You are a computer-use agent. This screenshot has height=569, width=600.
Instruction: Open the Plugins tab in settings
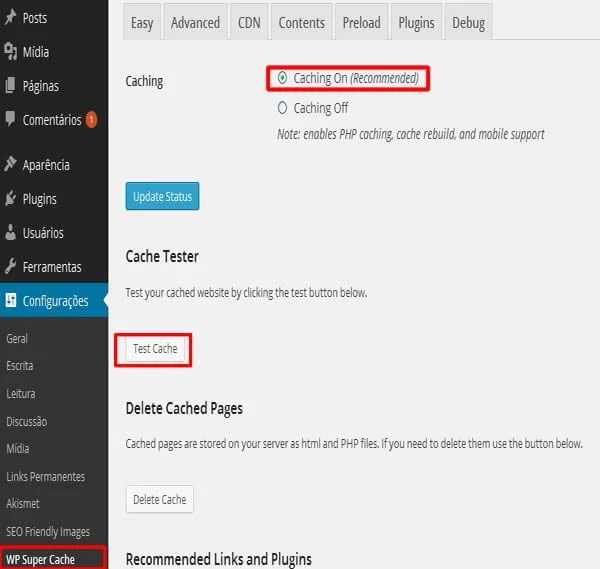(x=416, y=22)
